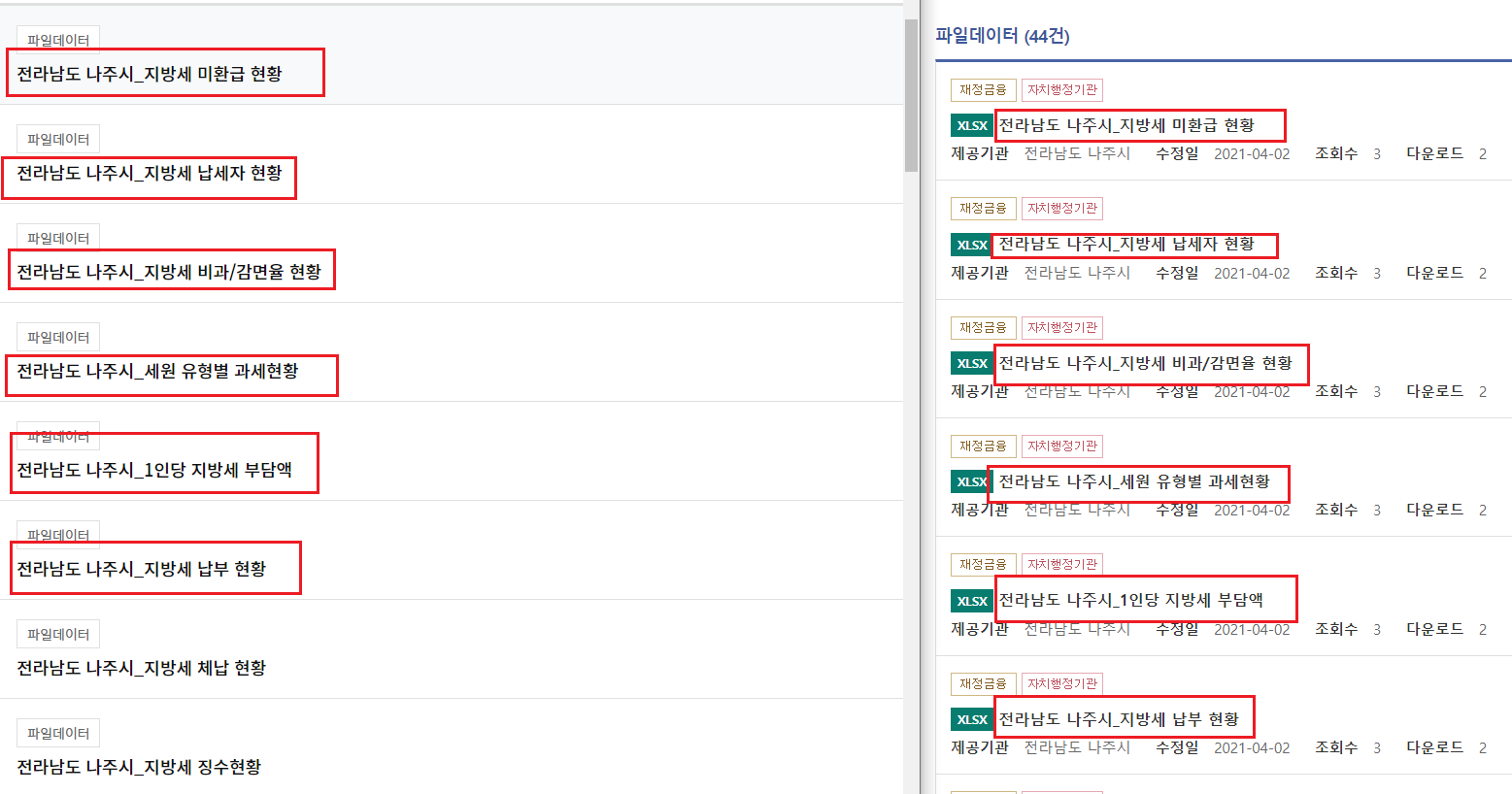This screenshot has width=1512, height=794.
Task: Click 수정일 2021-04-02 under 지방세 미환급 현황
Action: pos(1223,153)
